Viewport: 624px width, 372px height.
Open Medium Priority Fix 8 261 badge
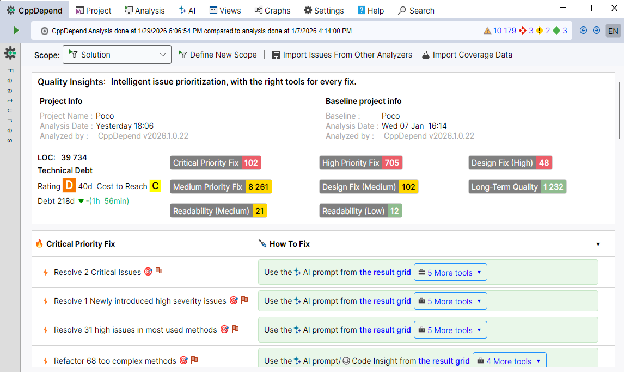221,187
